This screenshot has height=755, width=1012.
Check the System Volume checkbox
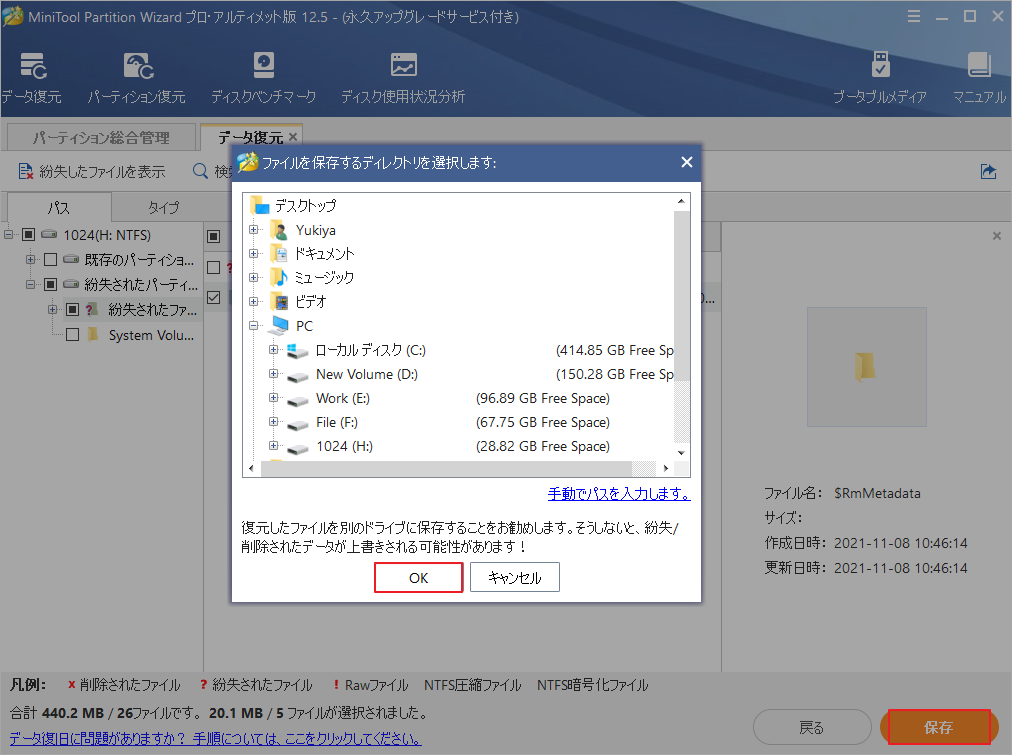point(71,334)
